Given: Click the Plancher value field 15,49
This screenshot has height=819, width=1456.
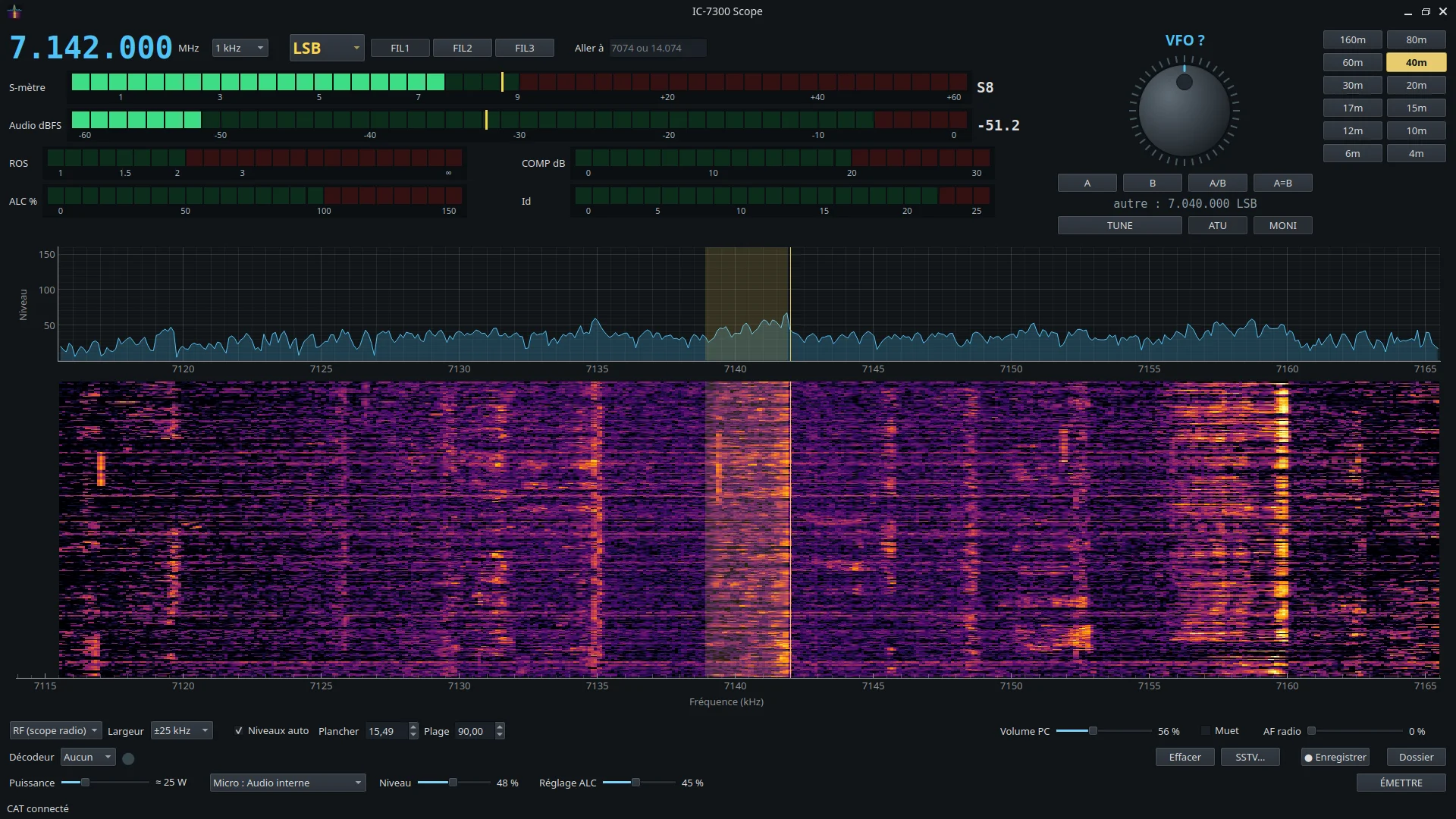Looking at the screenshot, I should [387, 731].
